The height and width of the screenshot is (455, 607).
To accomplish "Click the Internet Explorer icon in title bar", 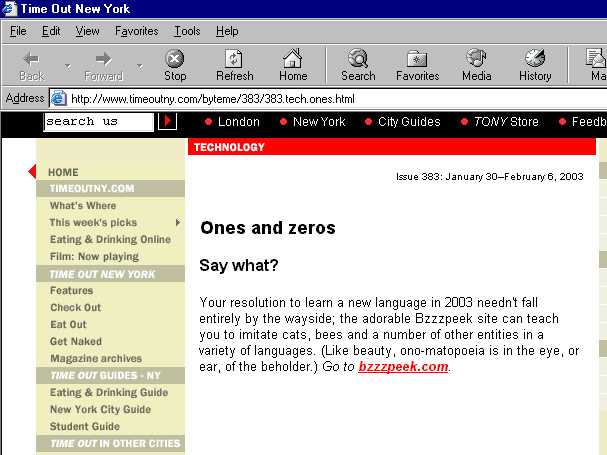I will click(x=9, y=9).
